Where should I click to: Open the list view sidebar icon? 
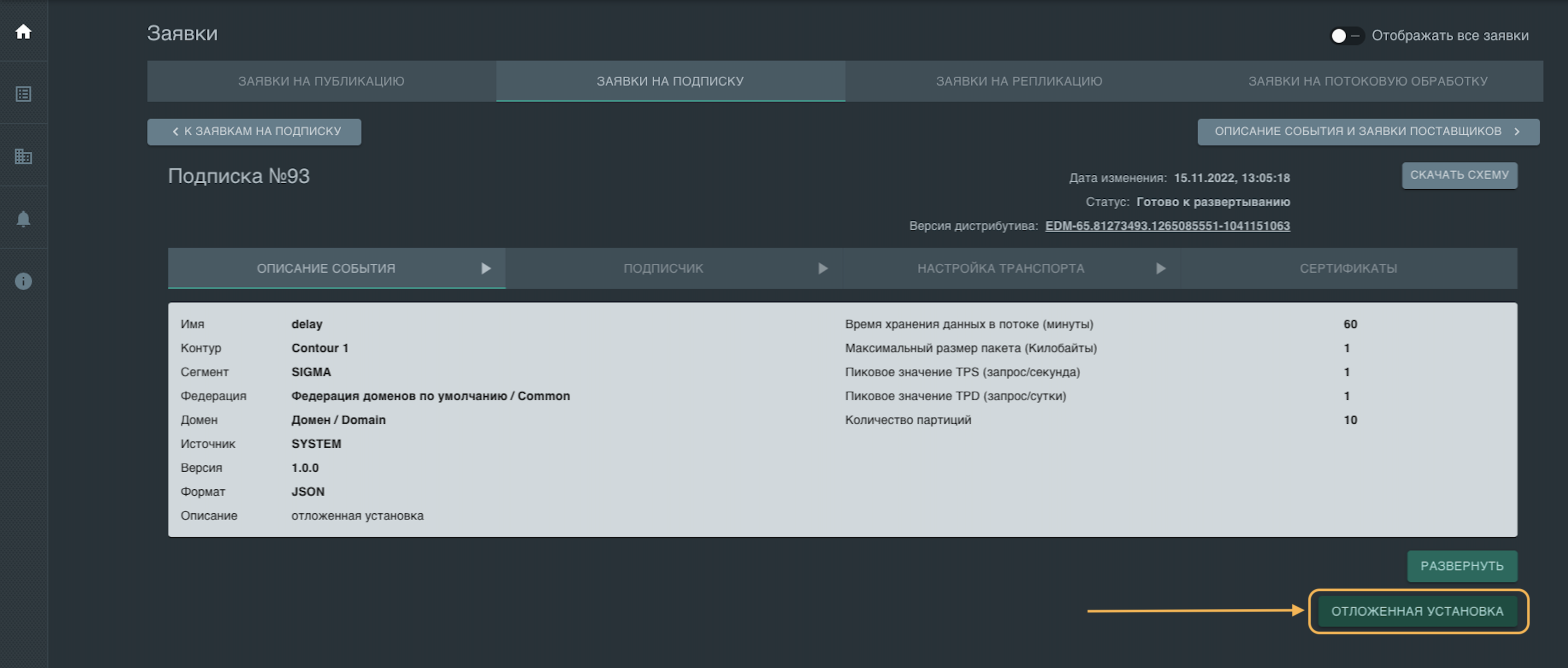click(23, 94)
